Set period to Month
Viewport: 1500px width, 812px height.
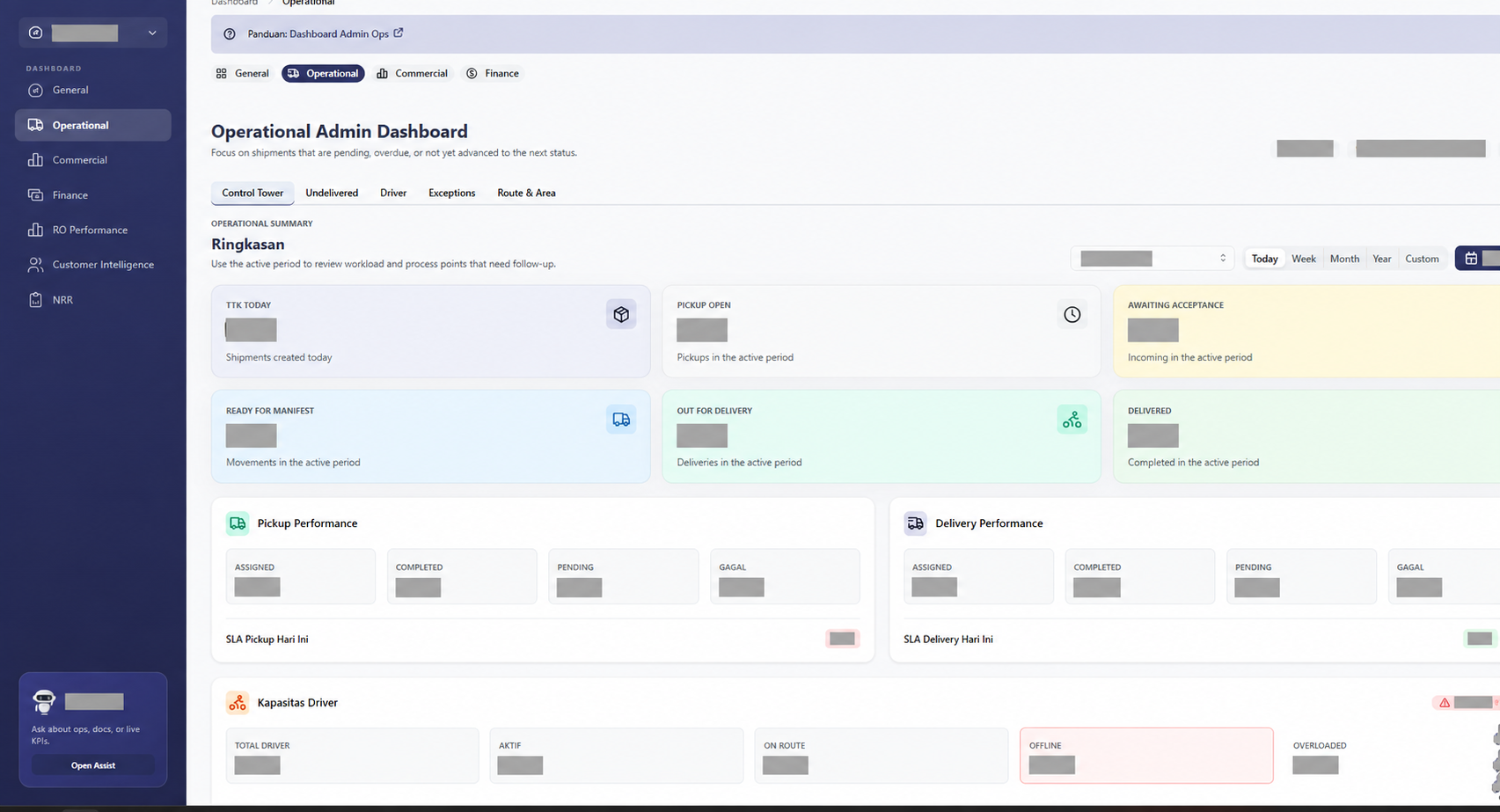[x=1344, y=259]
